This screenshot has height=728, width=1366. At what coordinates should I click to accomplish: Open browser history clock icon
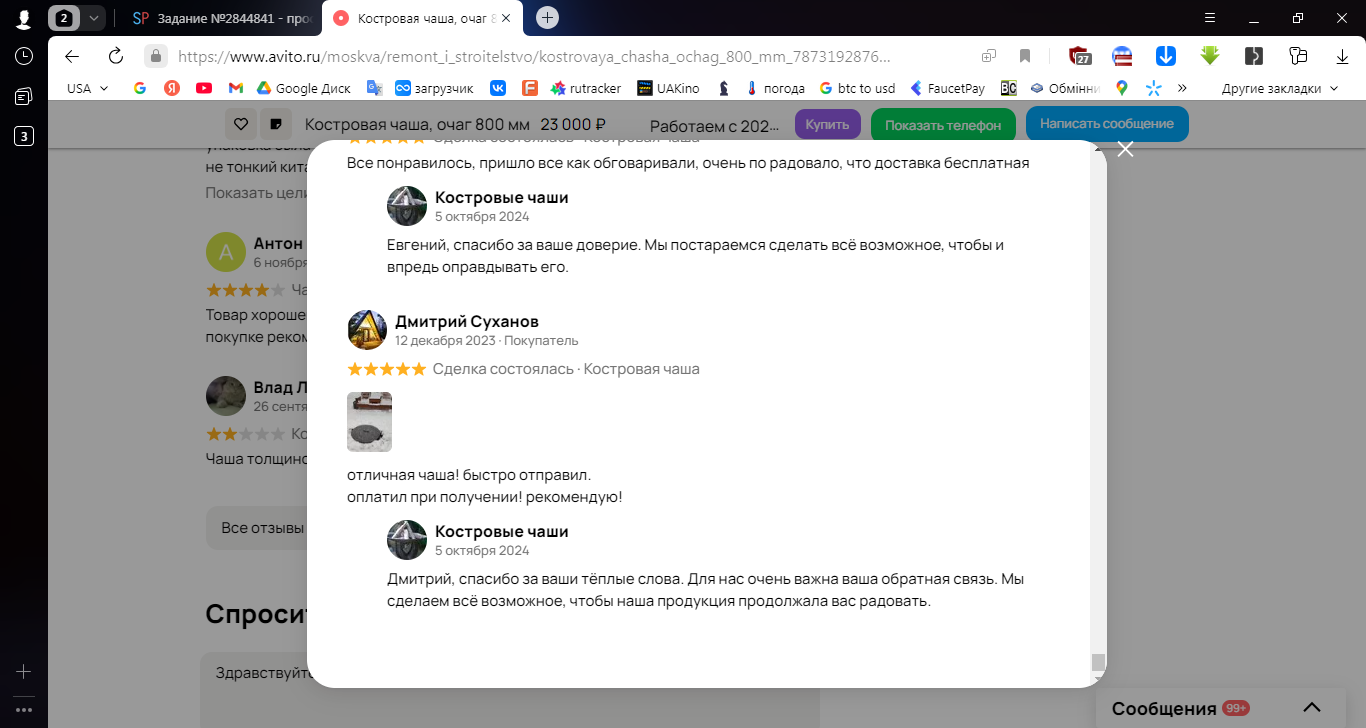pos(24,57)
